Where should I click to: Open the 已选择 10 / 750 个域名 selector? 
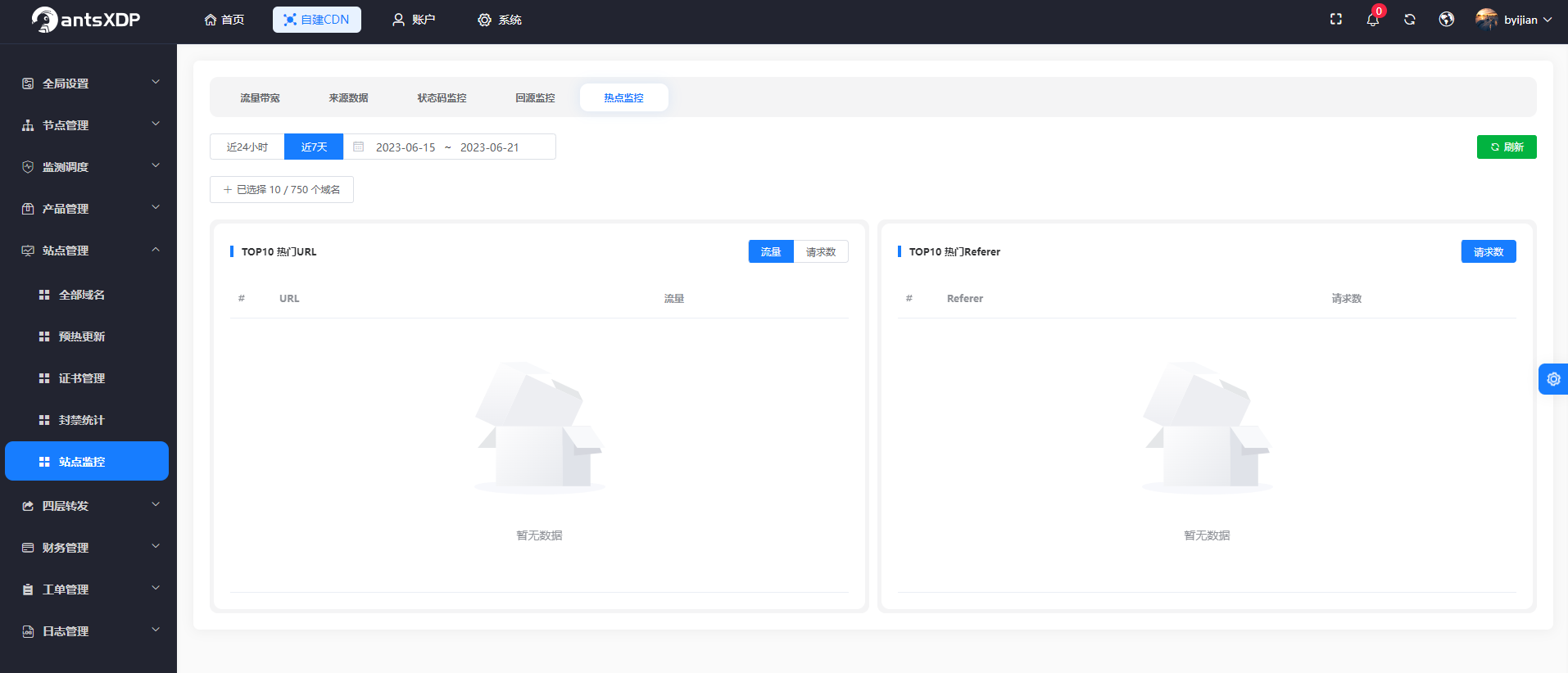(x=282, y=189)
